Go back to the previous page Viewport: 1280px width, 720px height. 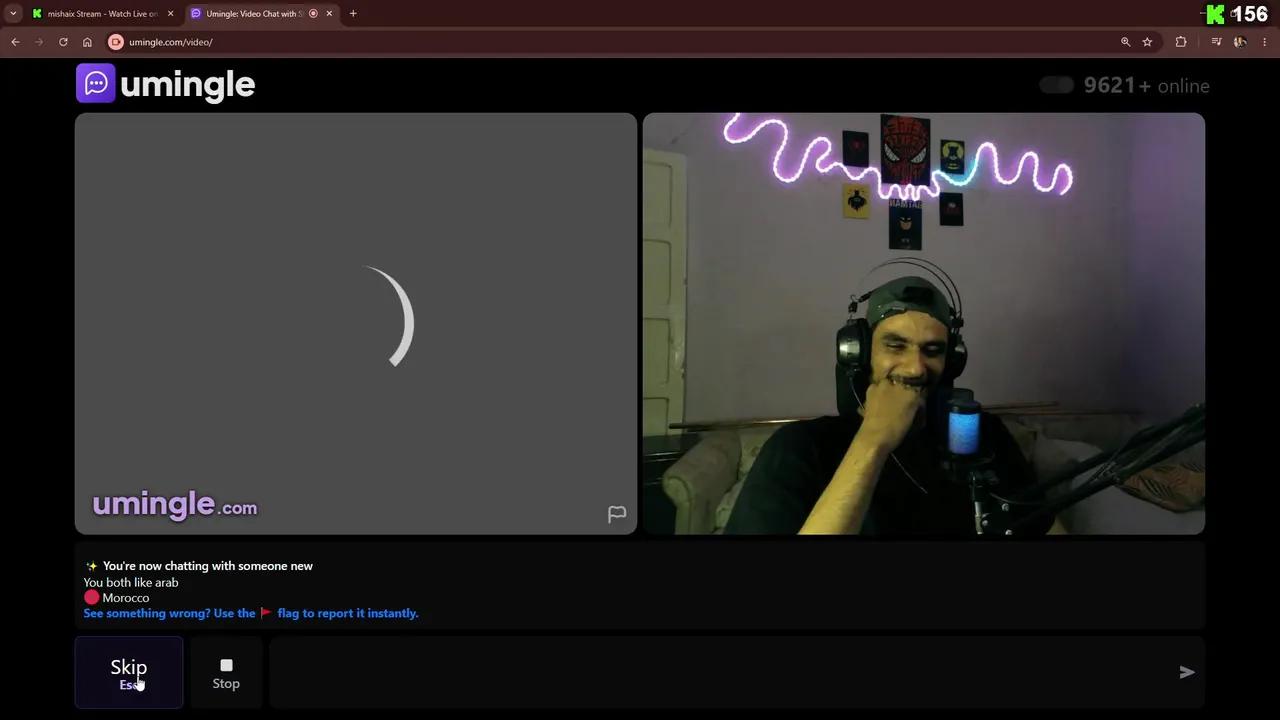pos(15,42)
